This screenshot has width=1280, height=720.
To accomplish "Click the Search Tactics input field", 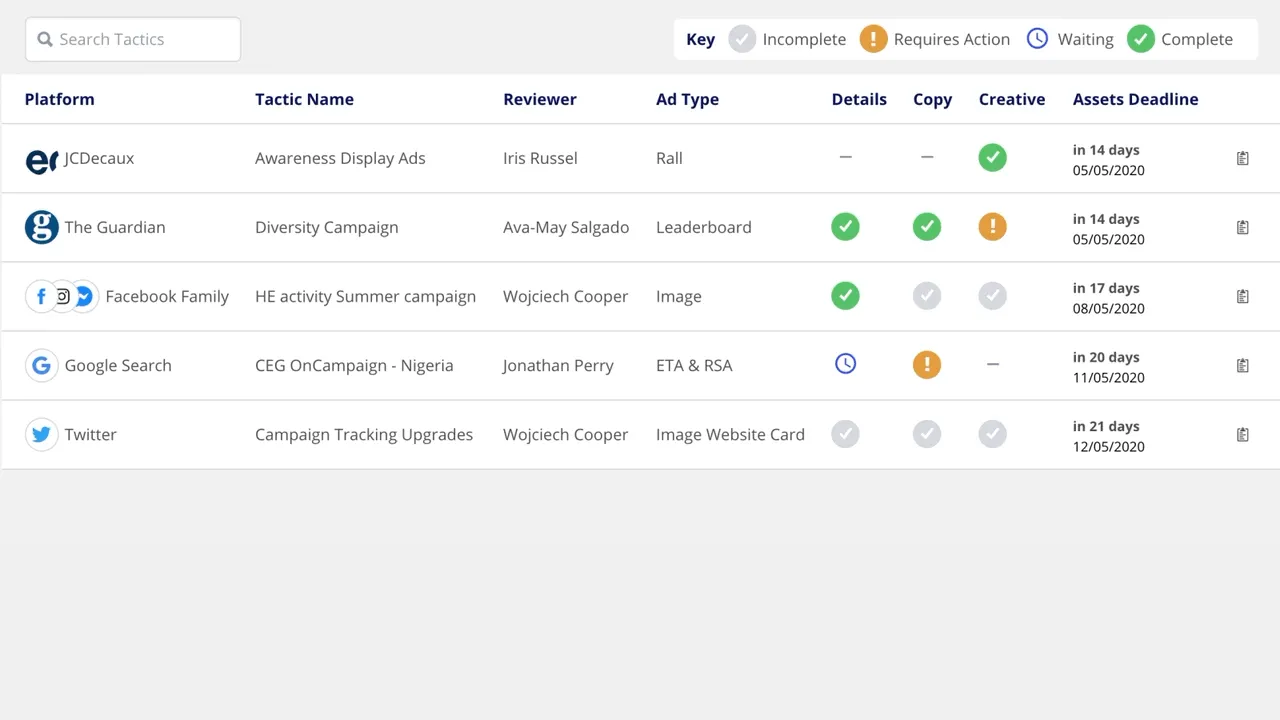I will [x=133, y=39].
